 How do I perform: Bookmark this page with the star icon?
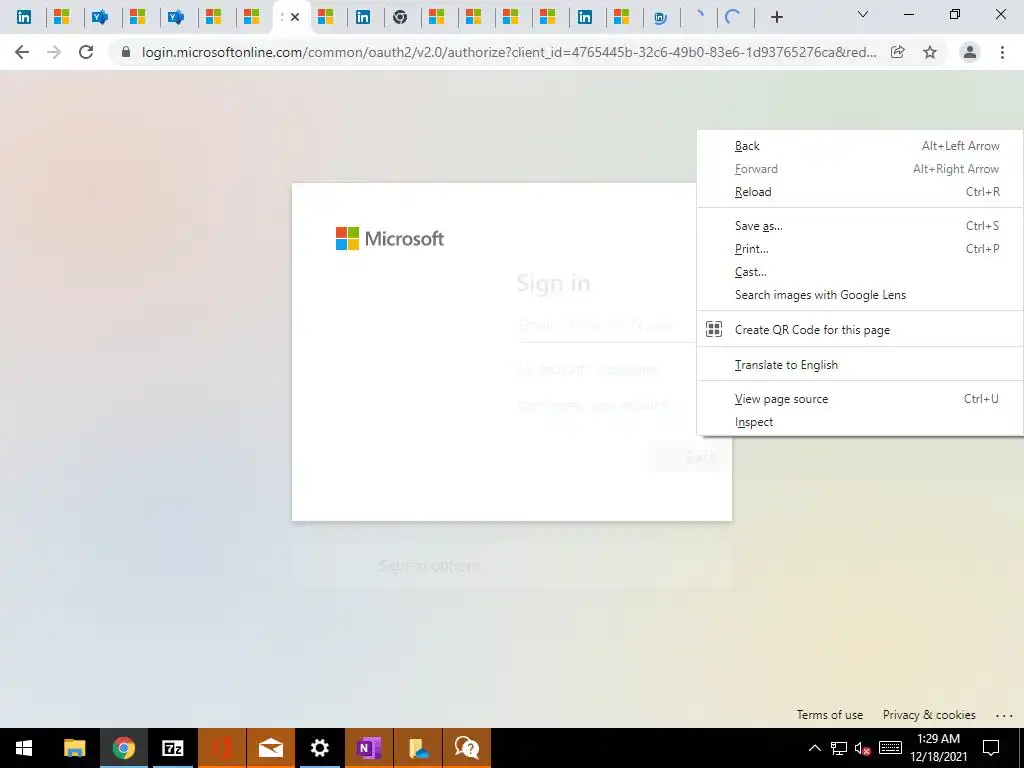tap(930, 52)
